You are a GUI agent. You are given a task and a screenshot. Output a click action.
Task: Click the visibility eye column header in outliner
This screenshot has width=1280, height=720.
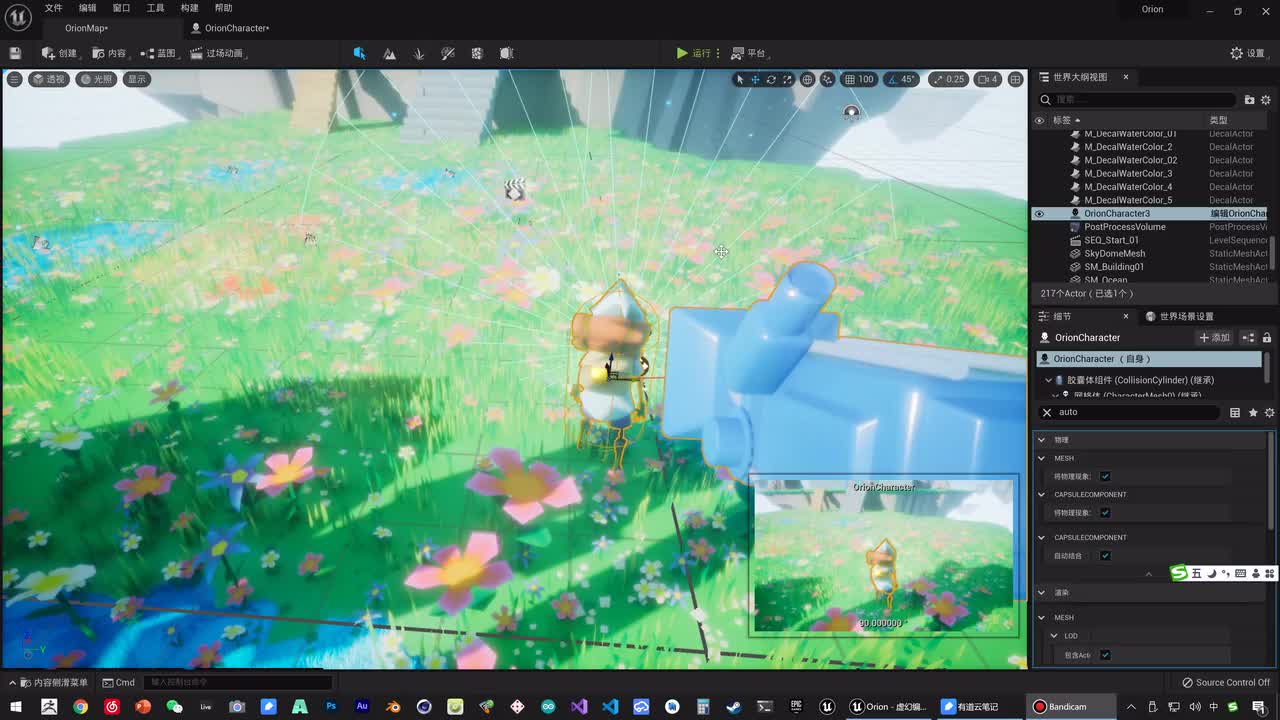point(1039,120)
